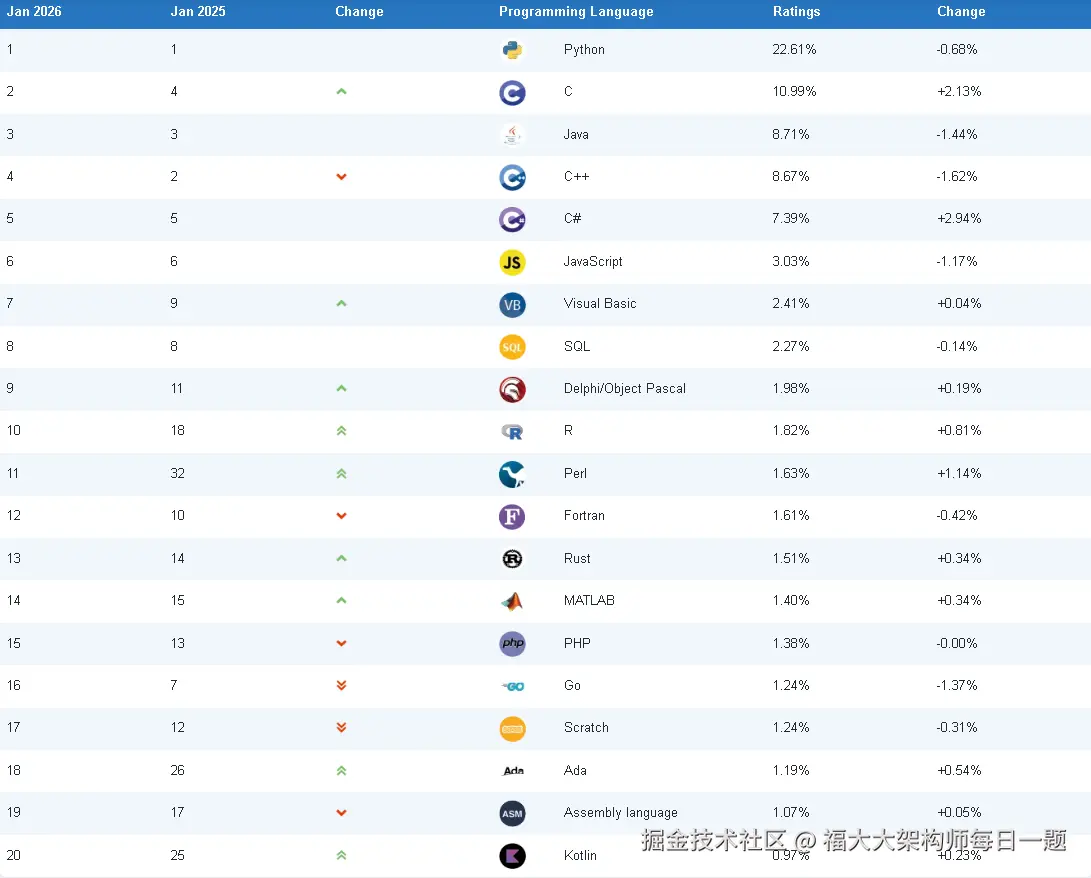Click the C language logo icon
This screenshot has width=1091, height=878.
point(512,93)
